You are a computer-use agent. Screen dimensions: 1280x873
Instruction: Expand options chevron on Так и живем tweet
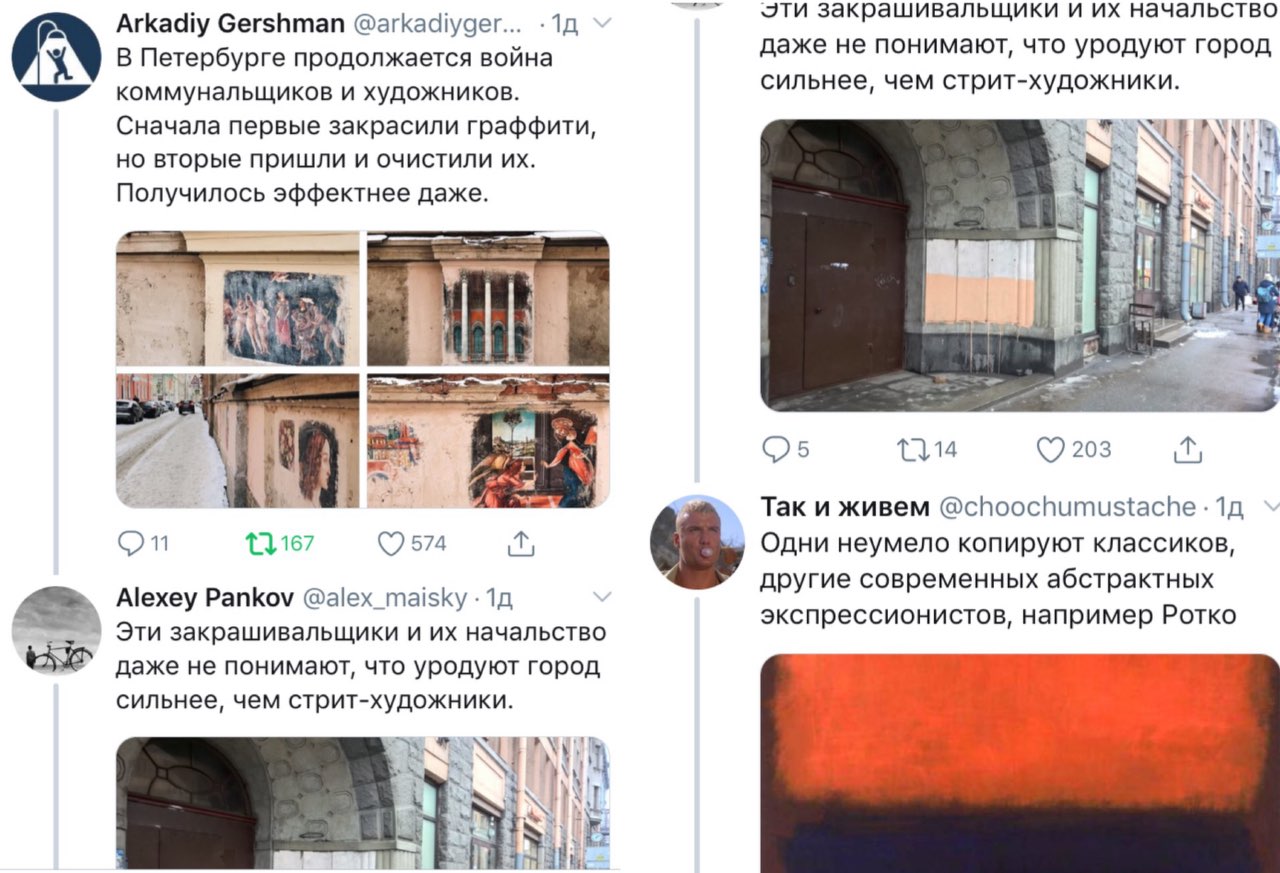[x=1272, y=507]
